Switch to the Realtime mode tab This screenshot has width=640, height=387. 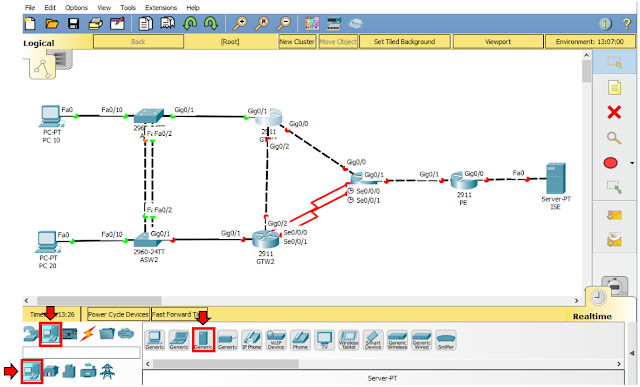tap(592, 316)
